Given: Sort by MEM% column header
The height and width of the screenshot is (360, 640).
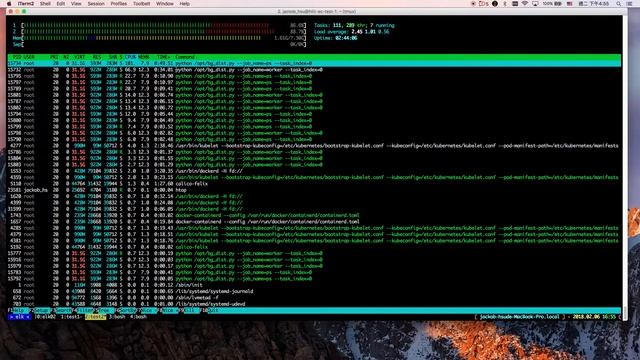Looking at the screenshot, I should (144, 57).
